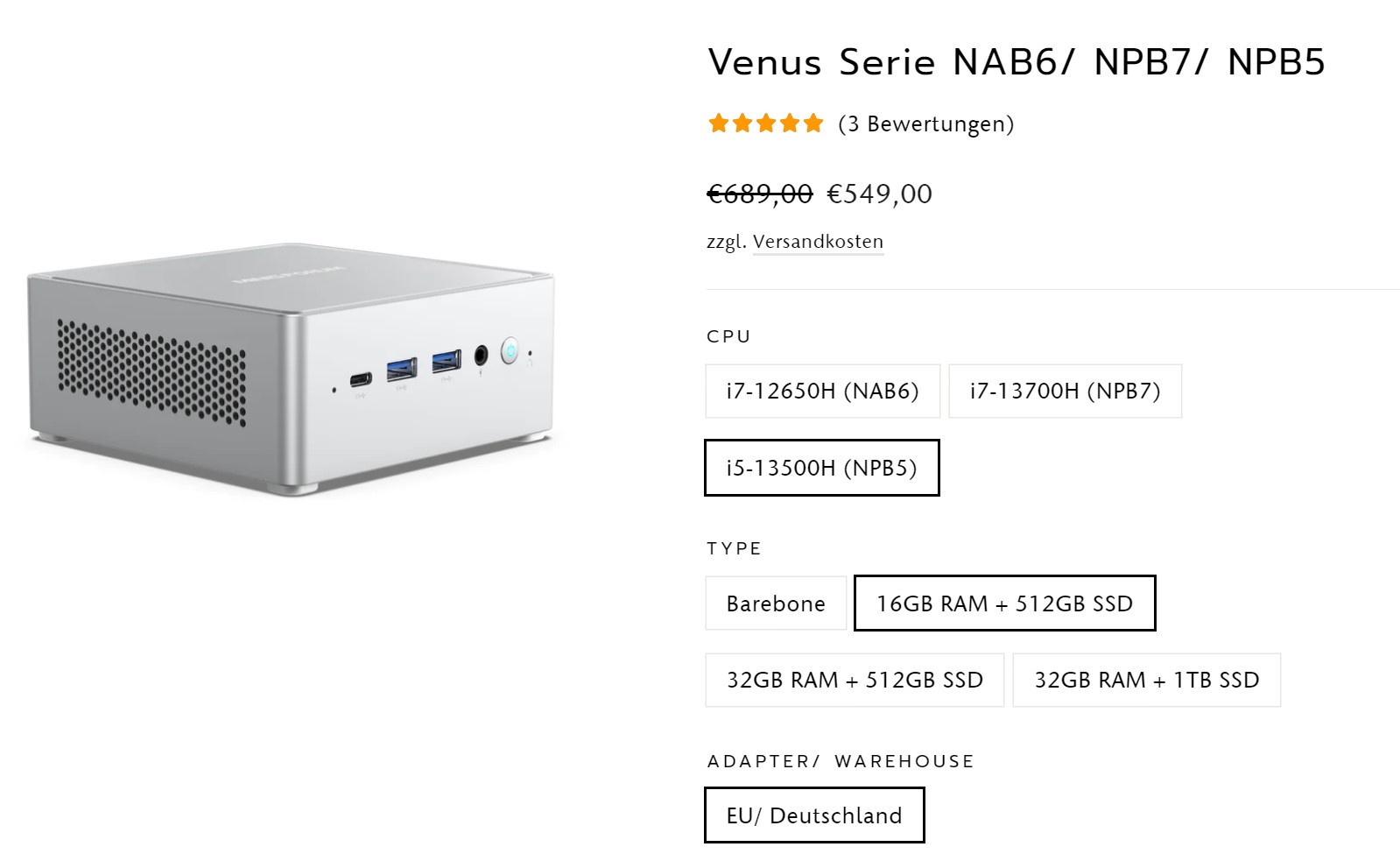Select the i7-12650H (NAB6) CPU option
The width and height of the screenshot is (1400, 868).
[822, 391]
